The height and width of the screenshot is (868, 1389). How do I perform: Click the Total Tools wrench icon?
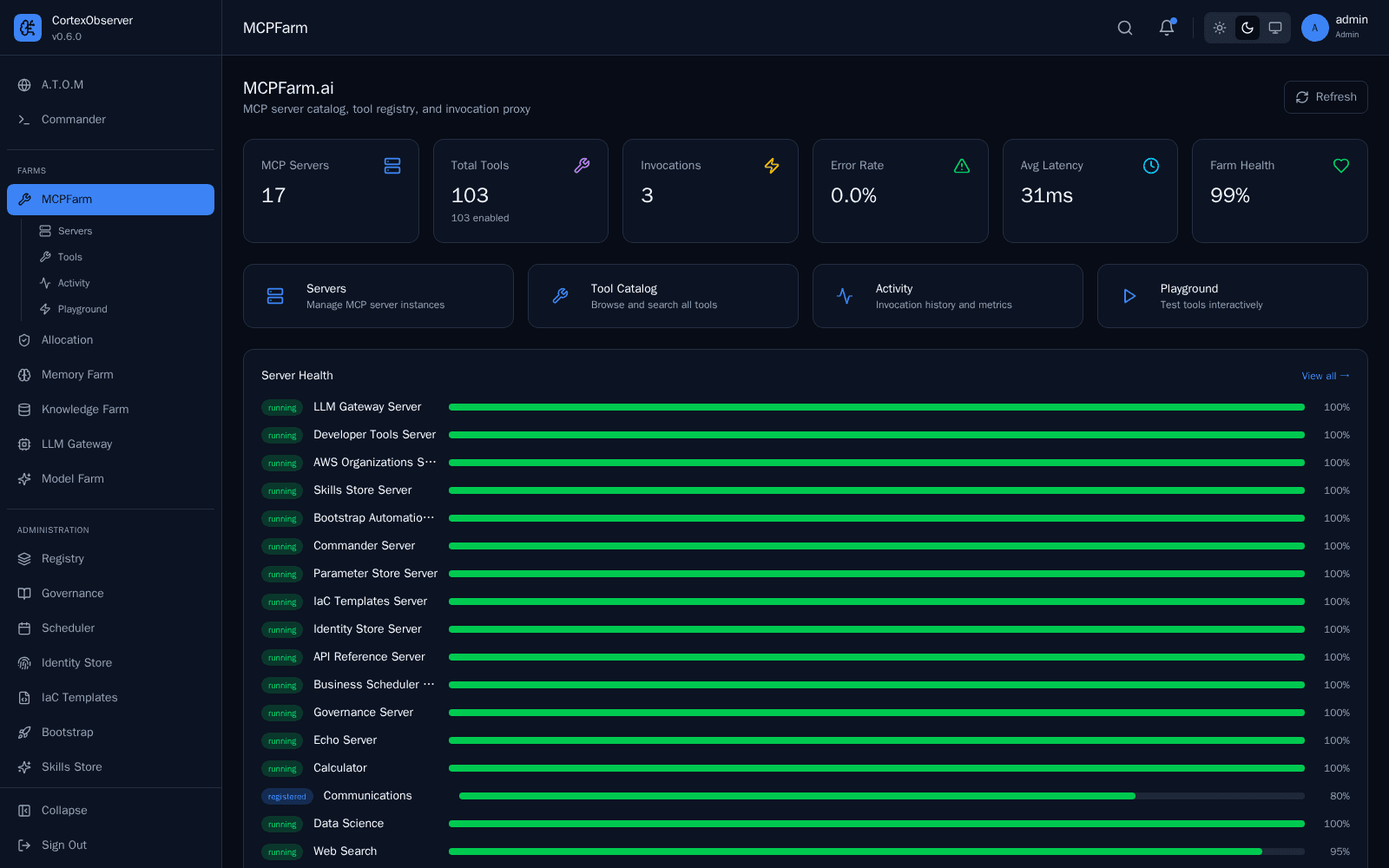tap(582, 166)
